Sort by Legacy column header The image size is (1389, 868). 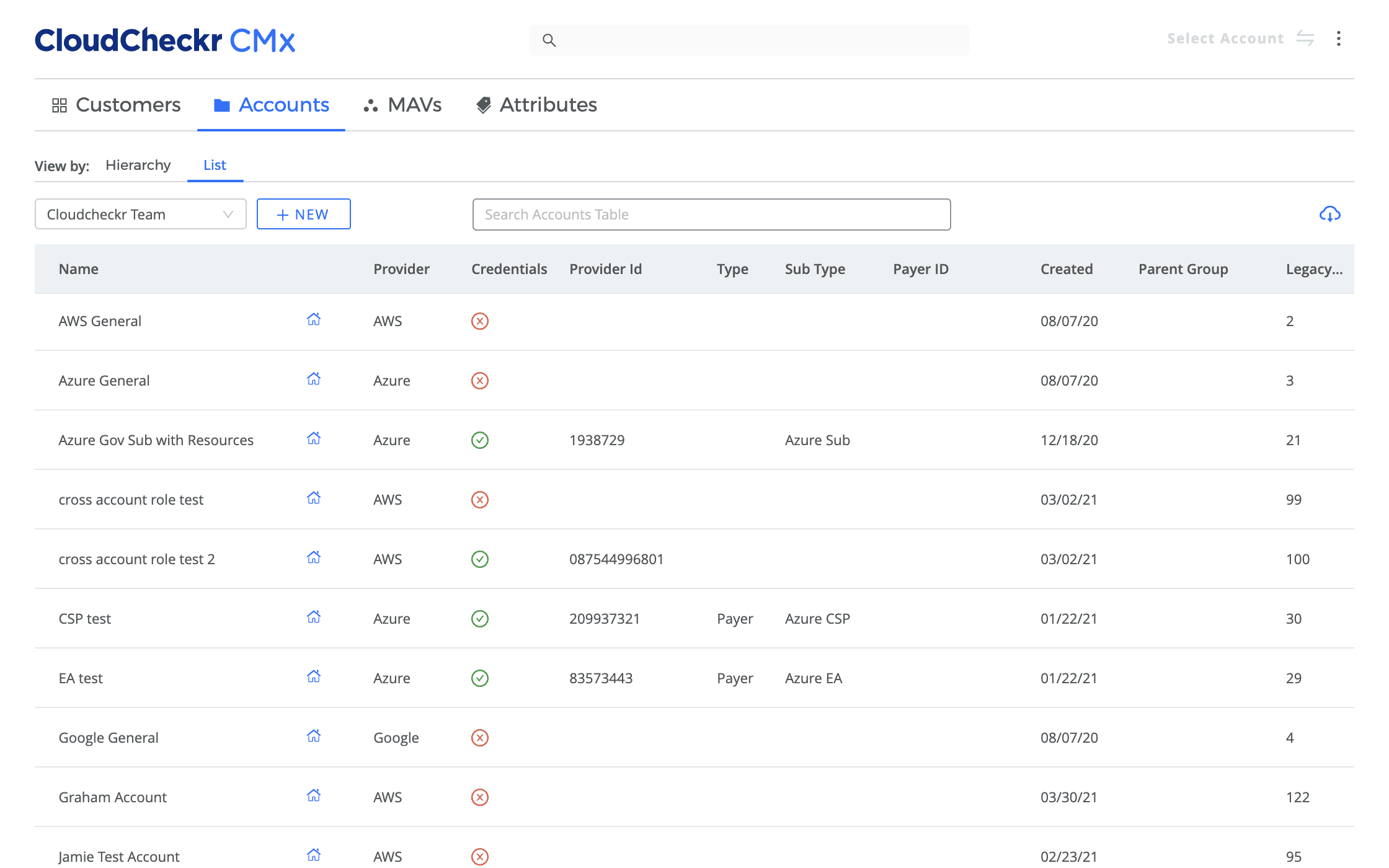tap(1314, 269)
